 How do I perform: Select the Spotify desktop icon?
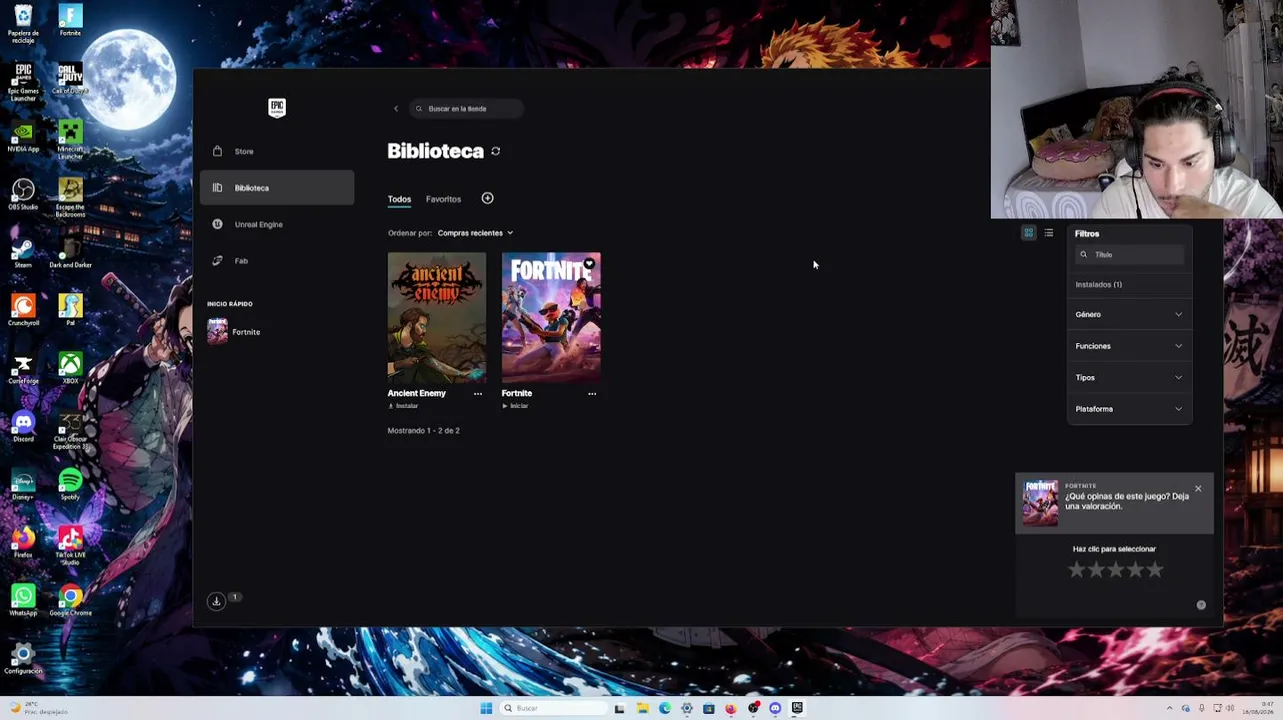(70, 484)
